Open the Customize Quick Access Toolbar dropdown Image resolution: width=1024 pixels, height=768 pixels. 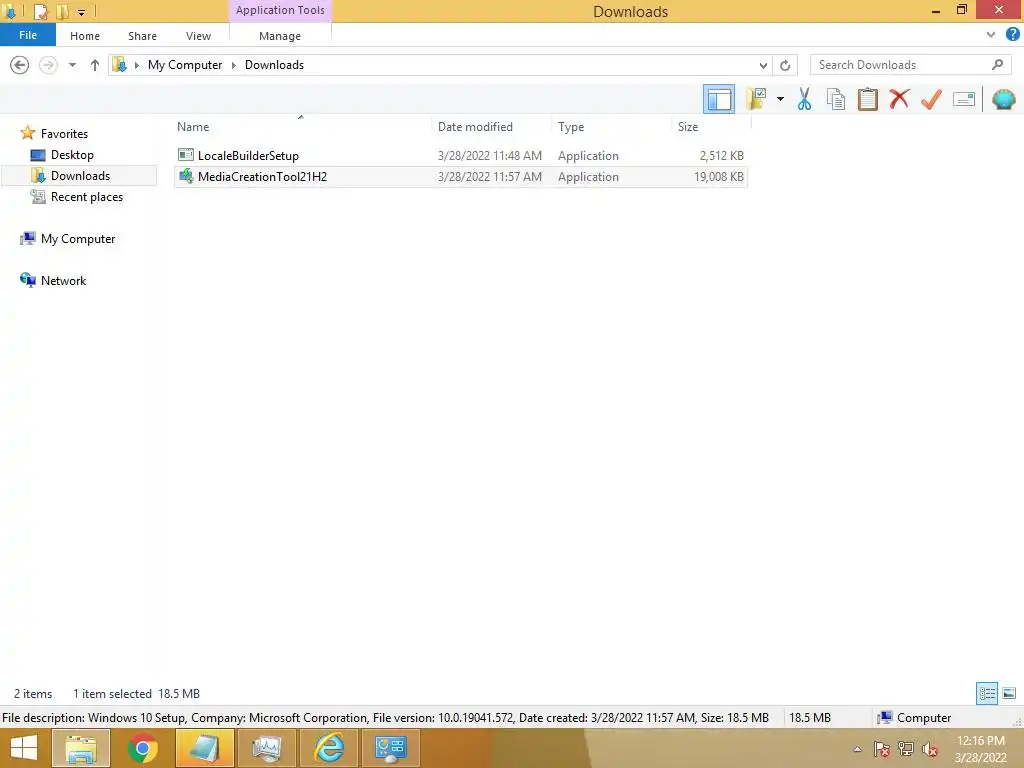[82, 12]
